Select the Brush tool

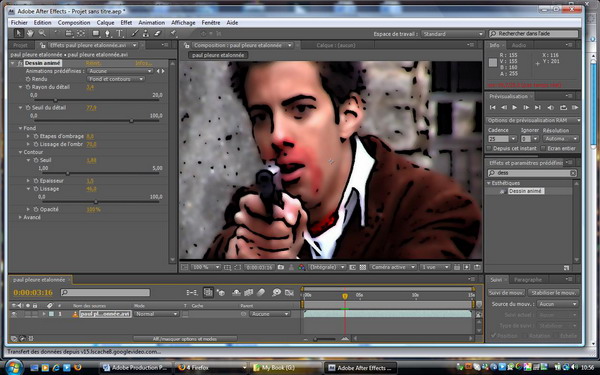tap(134, 34)
